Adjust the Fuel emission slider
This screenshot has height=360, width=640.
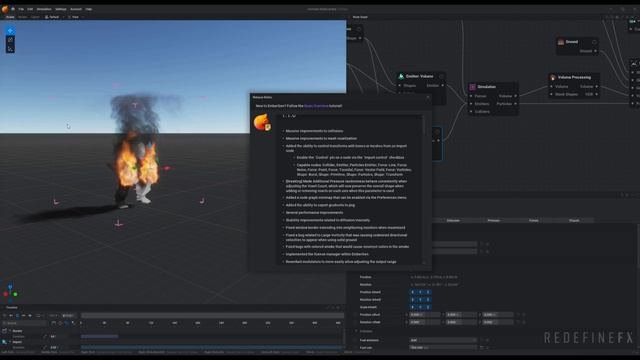(x=443, y=340)
